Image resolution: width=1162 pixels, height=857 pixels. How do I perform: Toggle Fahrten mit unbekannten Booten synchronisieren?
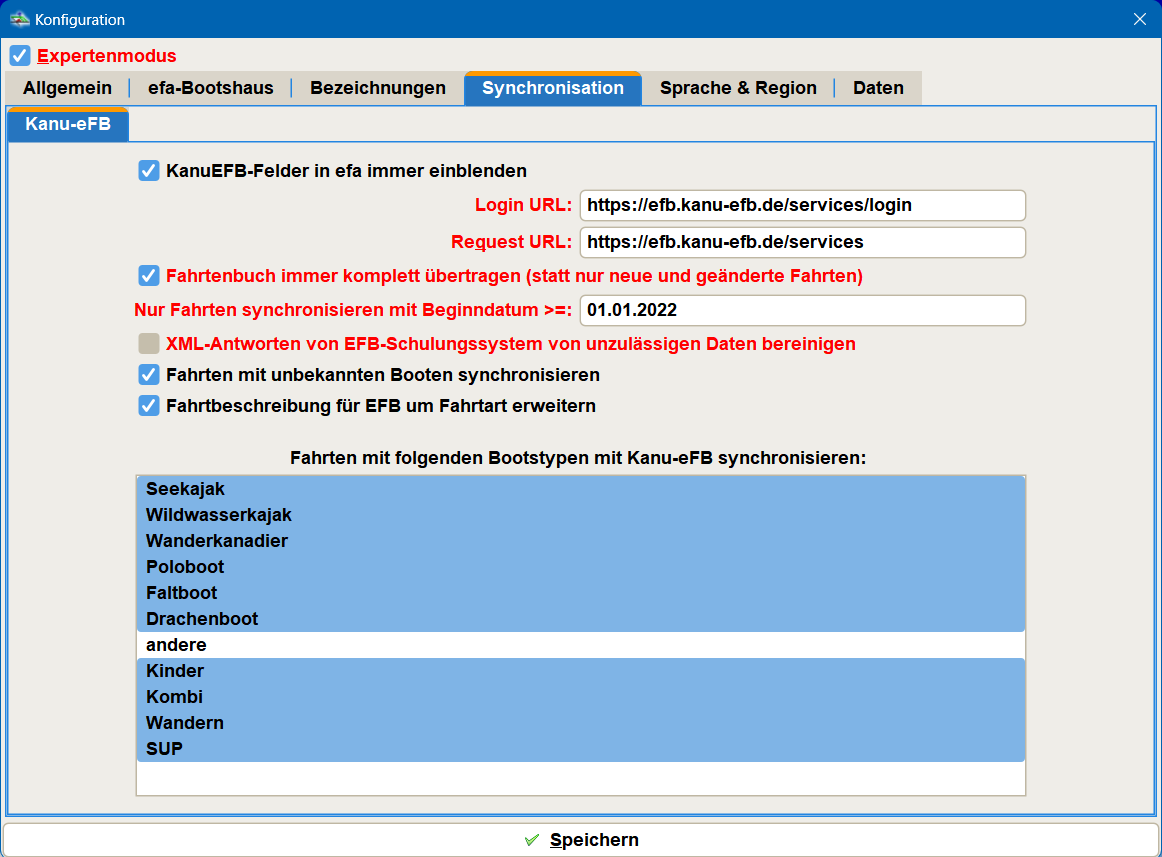149,375
